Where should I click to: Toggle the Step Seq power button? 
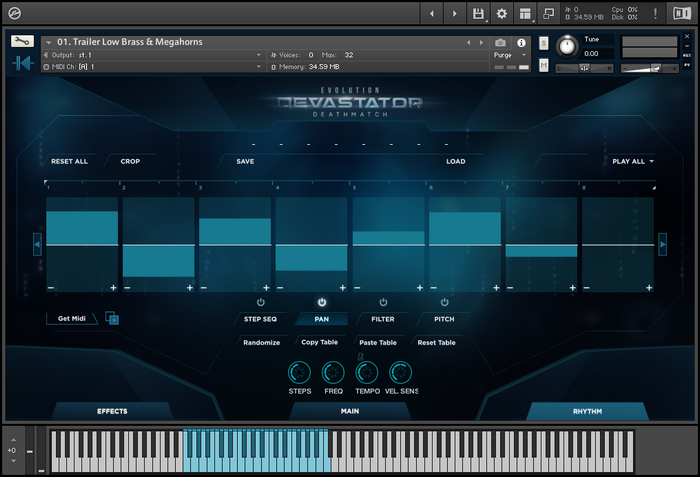[261, 302]
